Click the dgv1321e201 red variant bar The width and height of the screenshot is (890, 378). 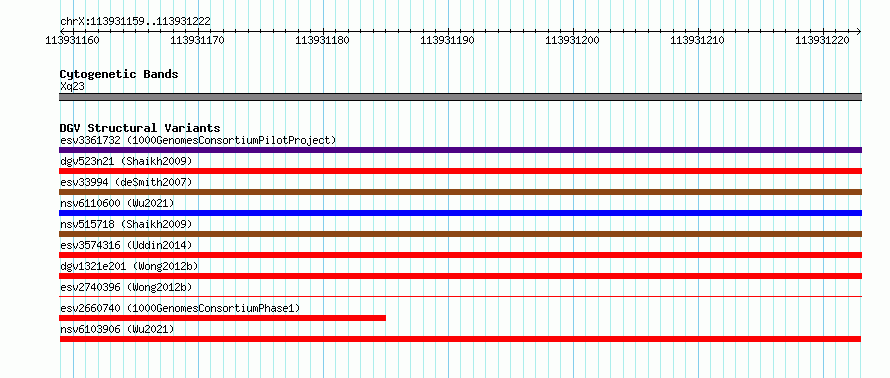[x=460, y=276]
